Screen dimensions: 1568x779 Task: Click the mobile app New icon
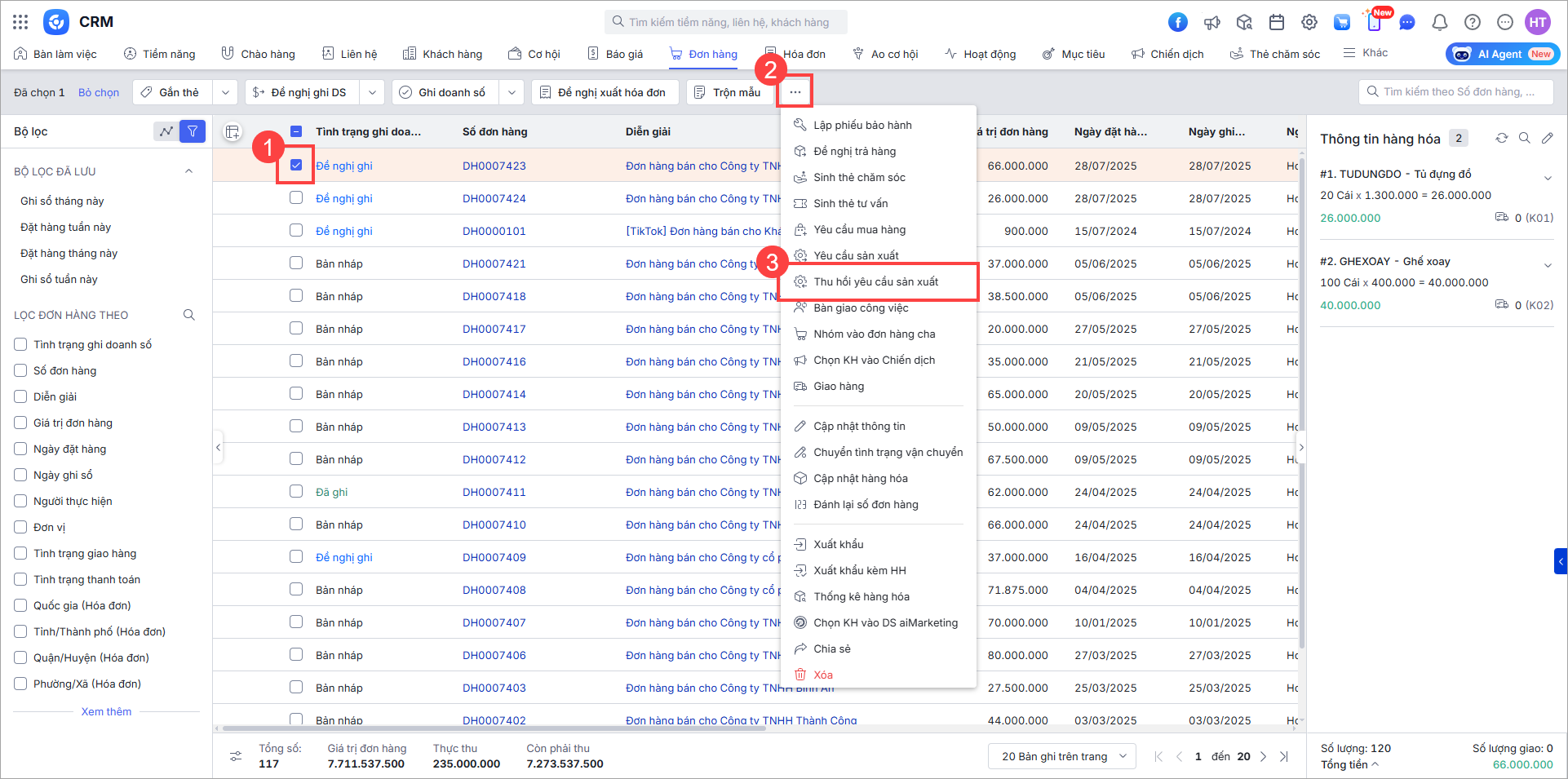[x=1375, y=22]
